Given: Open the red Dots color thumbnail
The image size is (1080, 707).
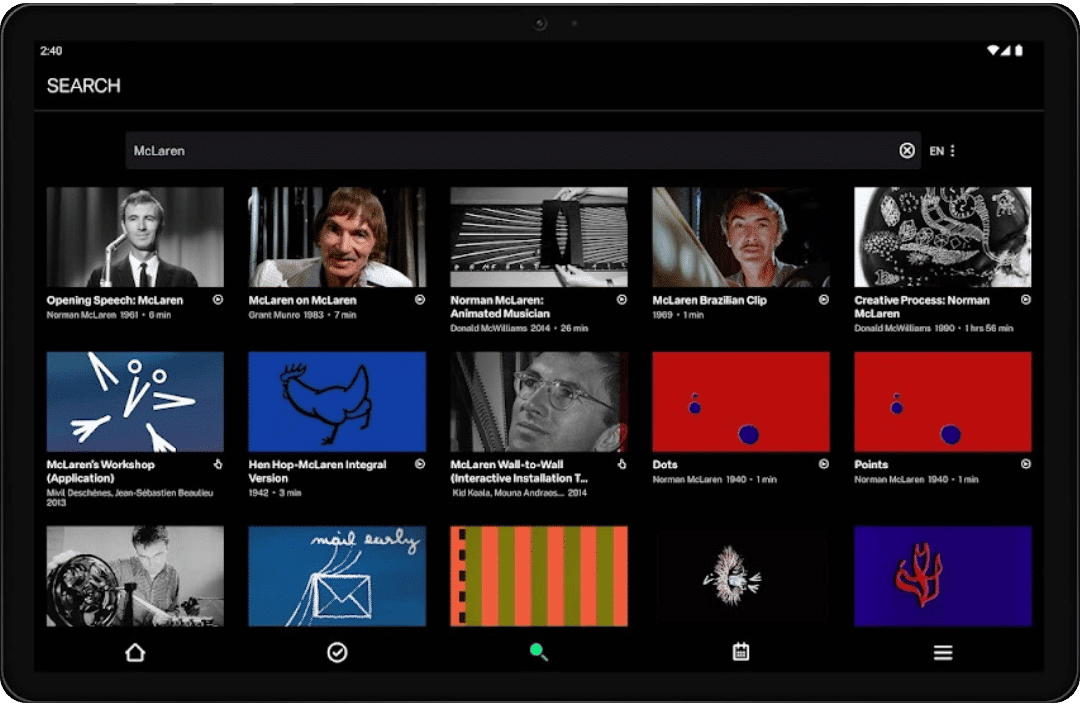Looking at the screenshot, I should (x=740, y=400).
